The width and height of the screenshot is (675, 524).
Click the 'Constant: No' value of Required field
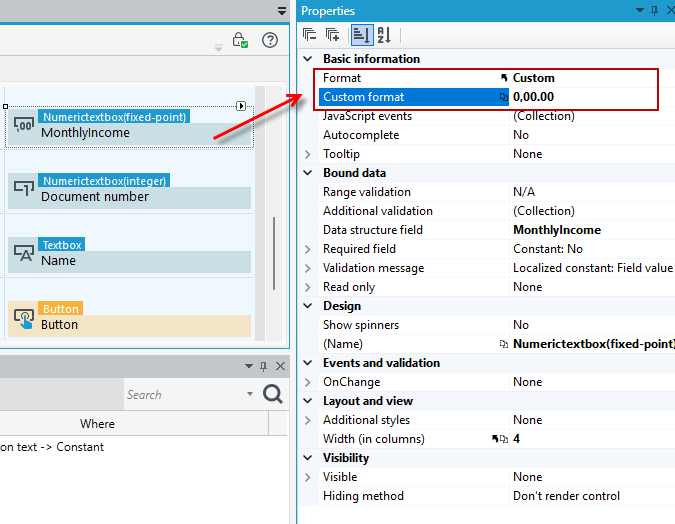(548, 249)
